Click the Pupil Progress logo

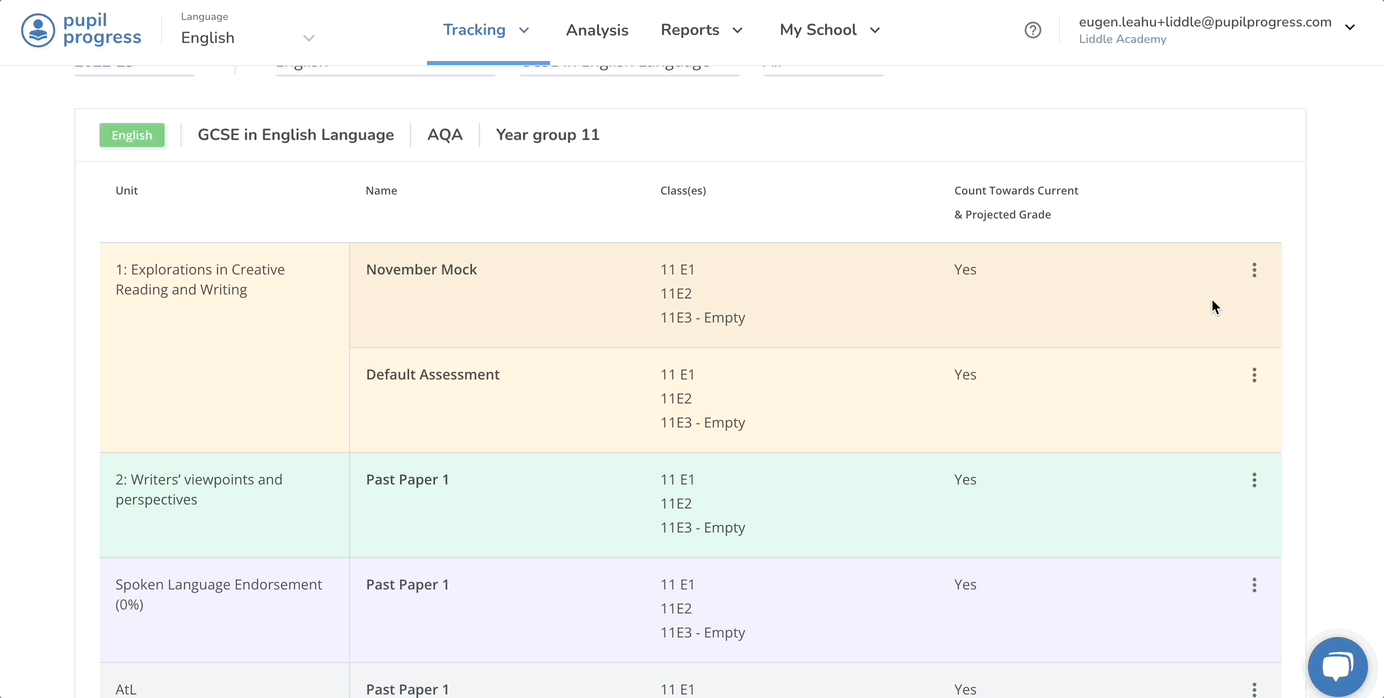(81, 30)
